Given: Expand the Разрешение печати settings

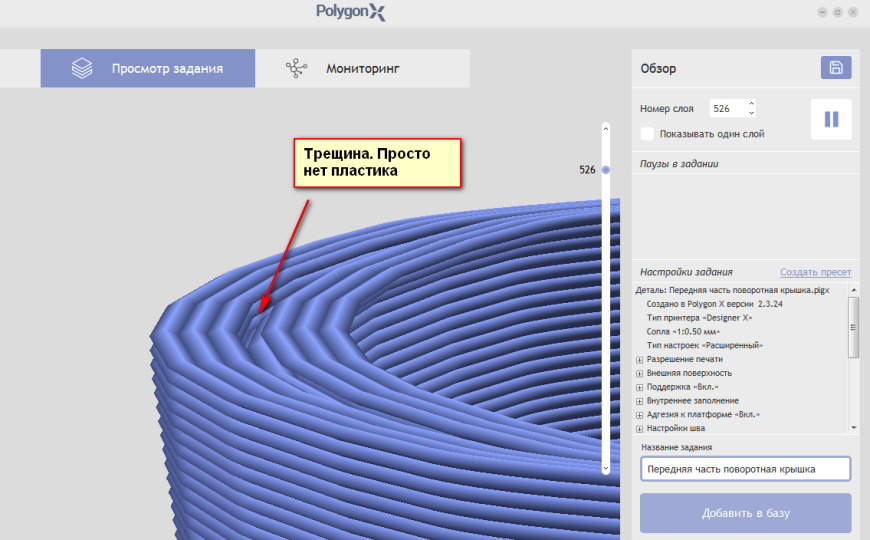Looking at the screenshot, I should click(x=639, y=360).
